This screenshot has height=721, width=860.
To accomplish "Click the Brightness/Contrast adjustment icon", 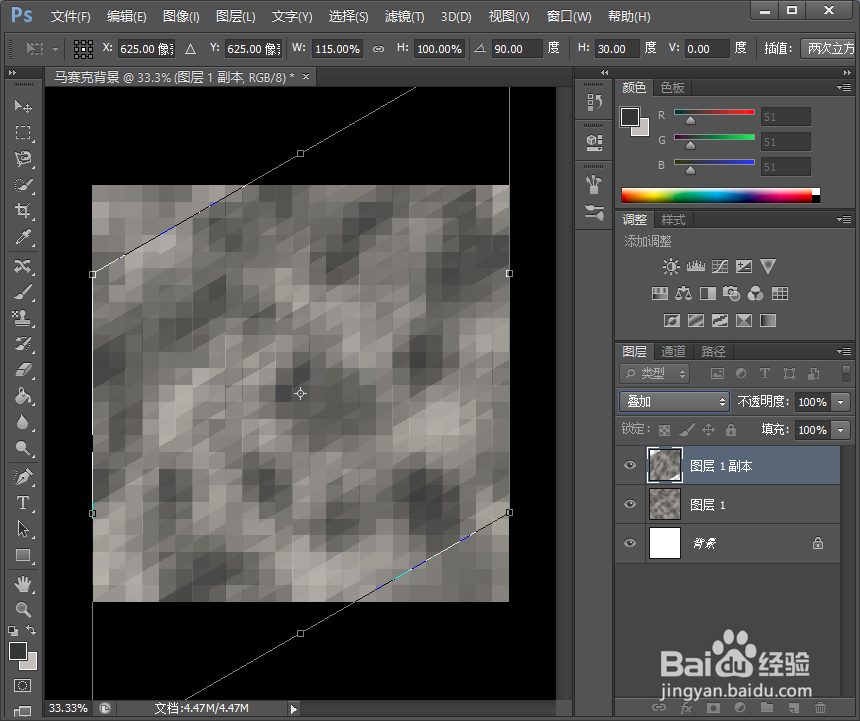I will (x=670, y=267).
